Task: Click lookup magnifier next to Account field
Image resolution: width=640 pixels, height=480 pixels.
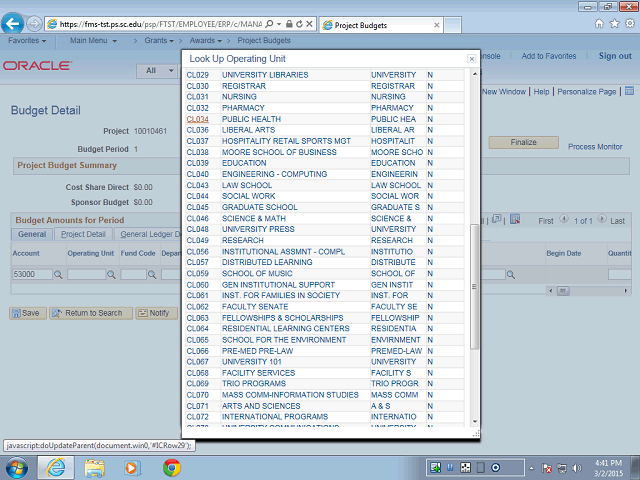Action: click(58, 275)
